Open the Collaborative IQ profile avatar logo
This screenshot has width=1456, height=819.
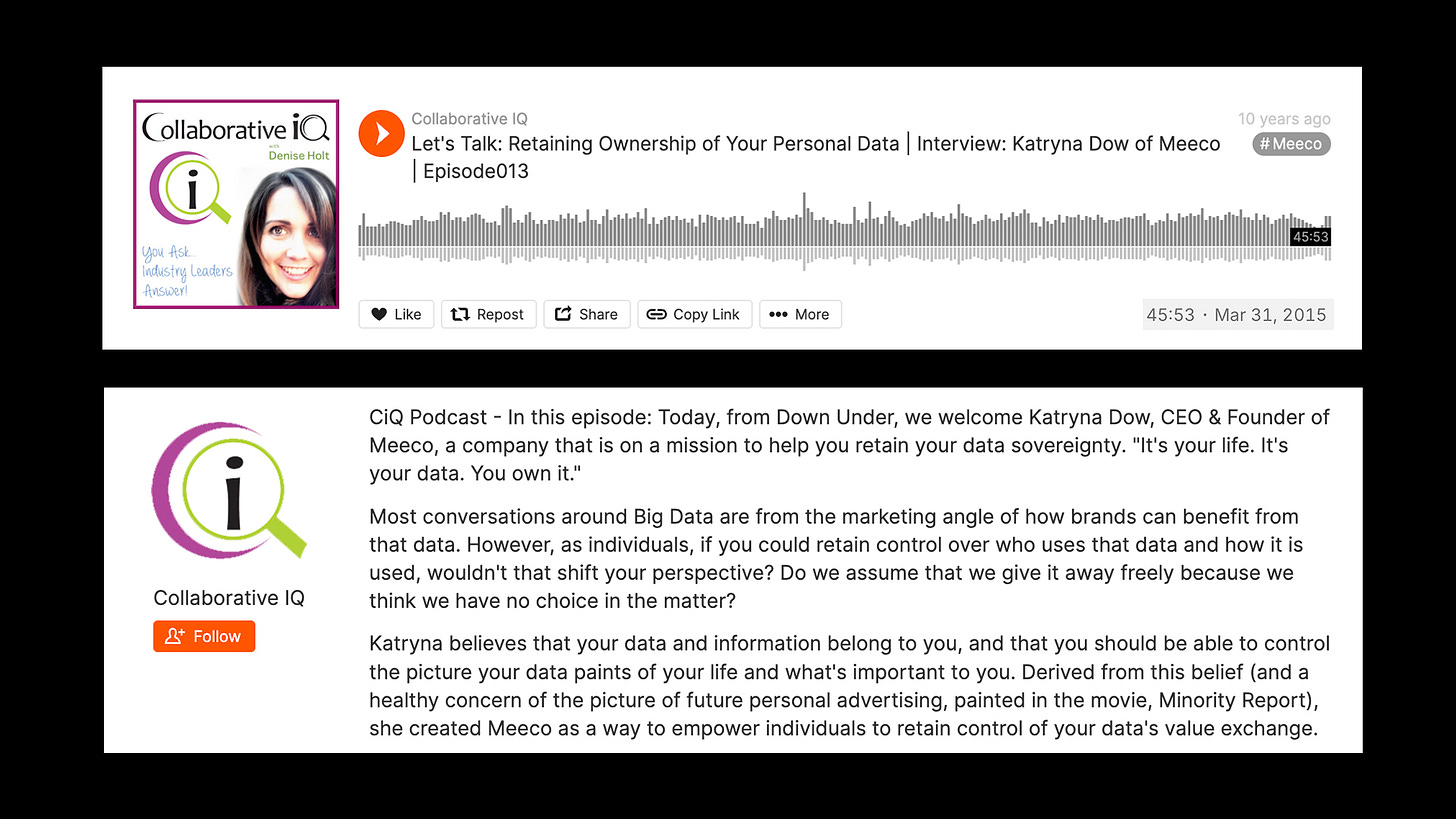point(229,491)
